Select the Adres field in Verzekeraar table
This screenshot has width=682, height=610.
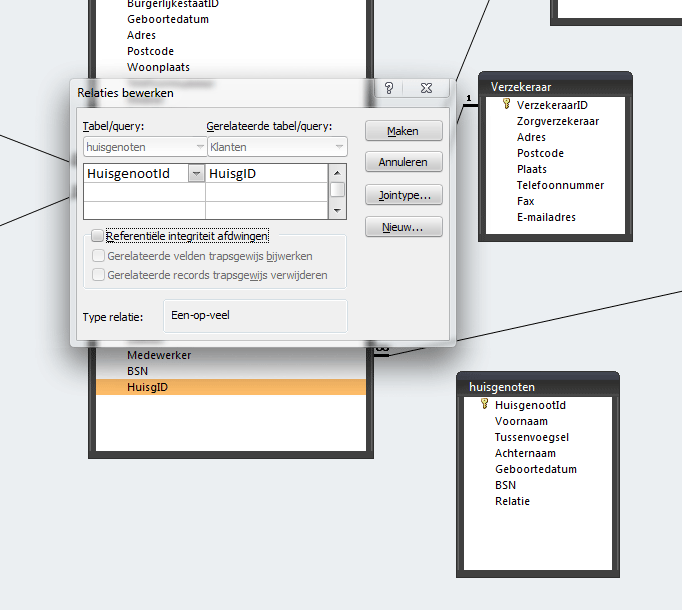coord(531,137)
